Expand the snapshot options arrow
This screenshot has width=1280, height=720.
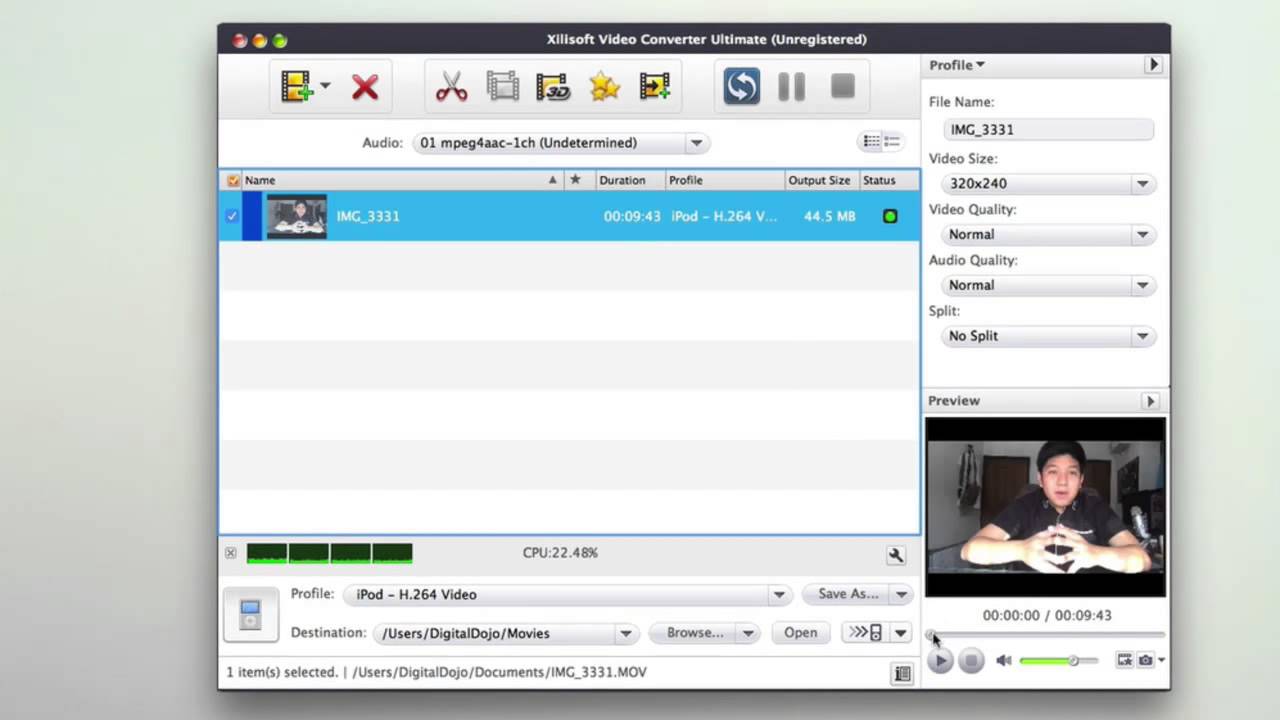pos(1160,660)
